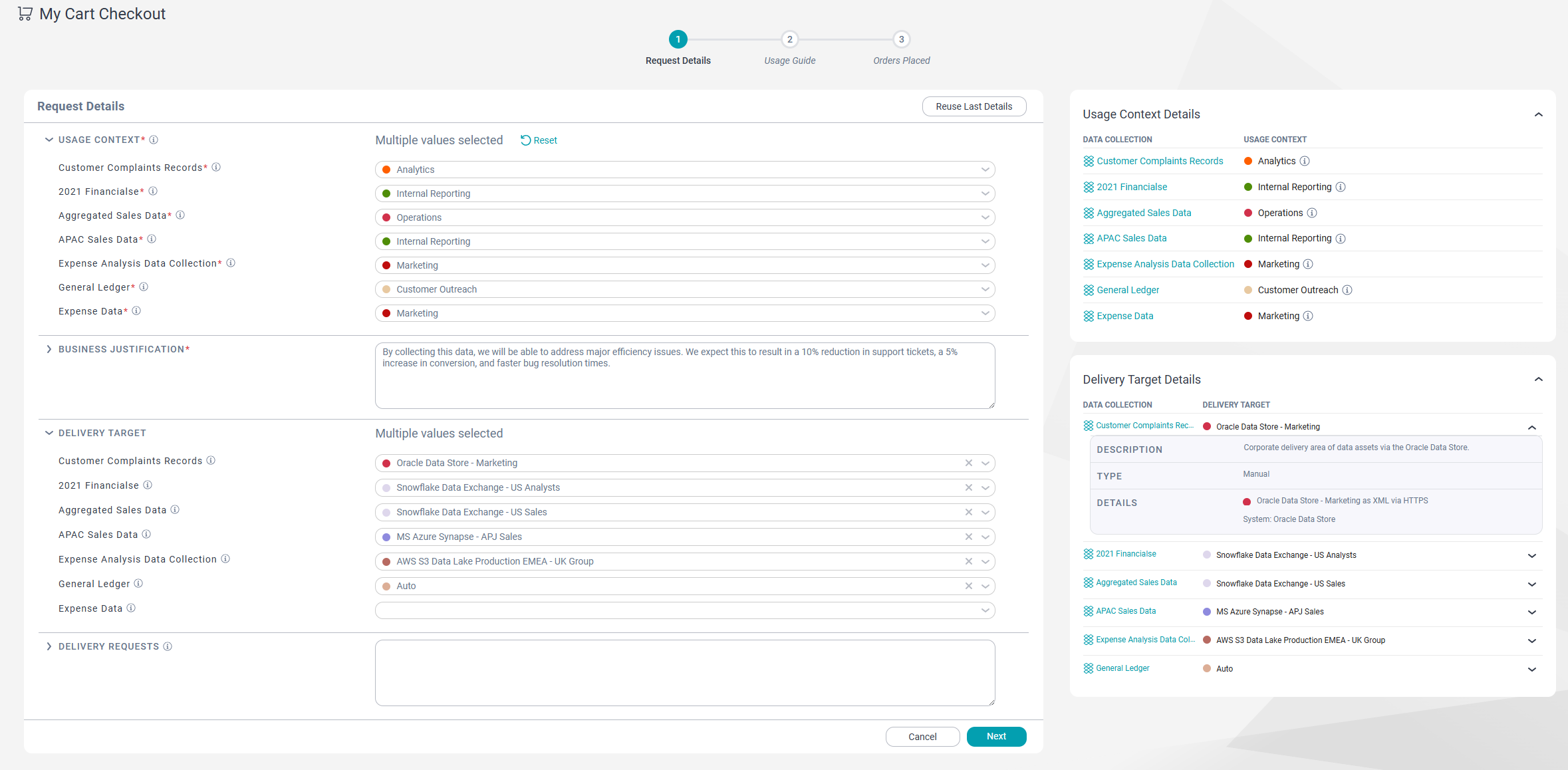Click info icon next to Expense Analysis Data Collection usage context
The image size is (1568, 770).
click(x=231, y=263)
